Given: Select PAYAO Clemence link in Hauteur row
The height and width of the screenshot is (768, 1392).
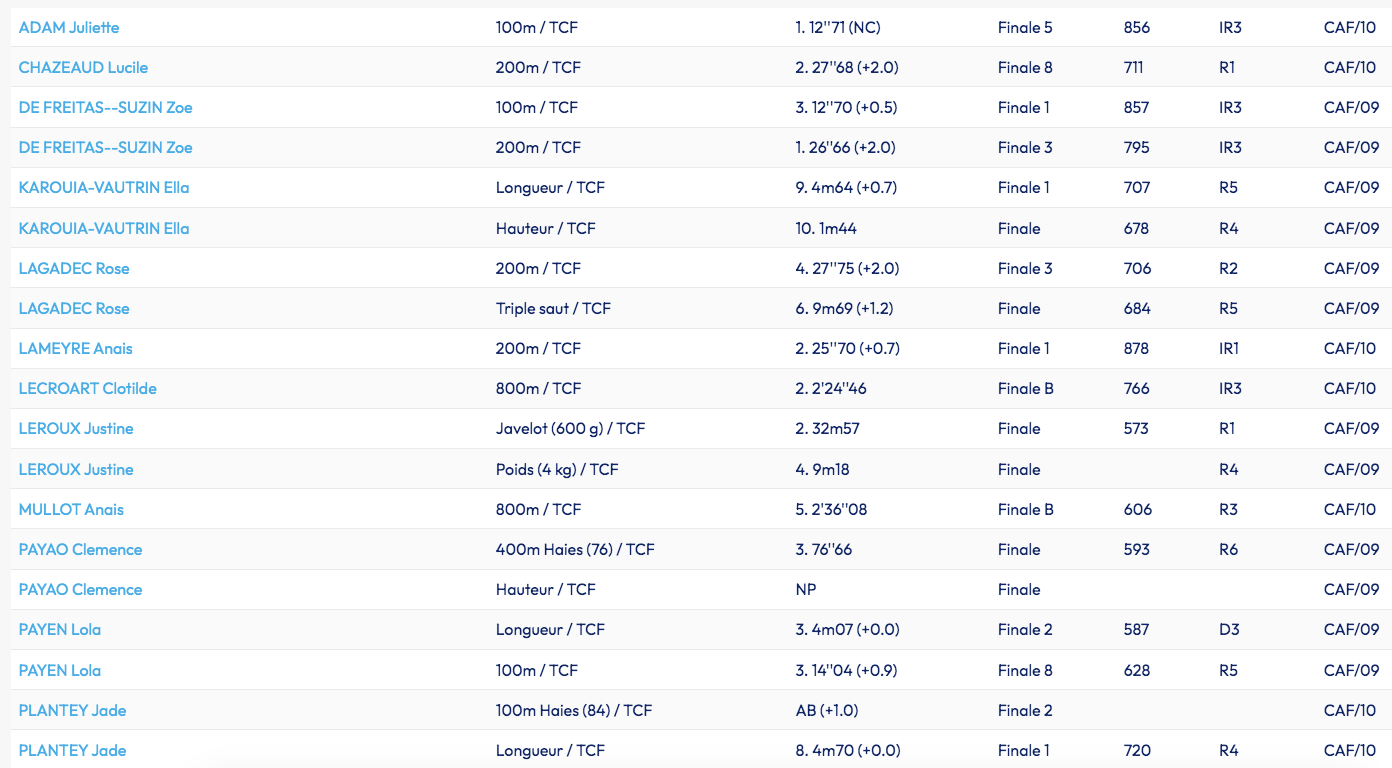Looking at the screenshot, I should [80, 589].
